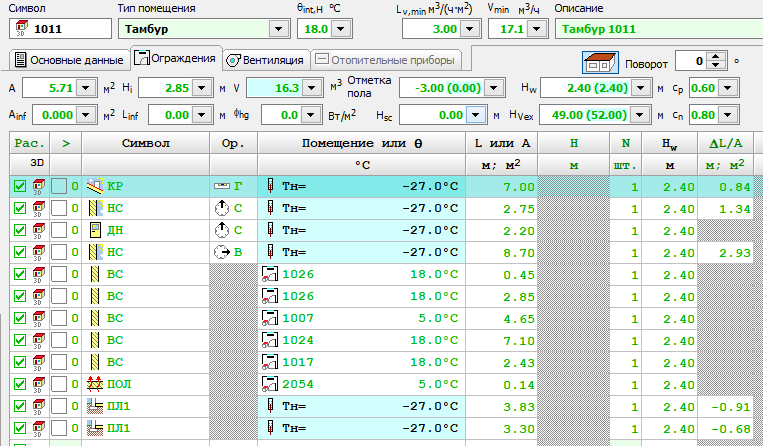Screen dimensions: 763x446
Task: Click the room icon beside 1007
Action: point(270,318)
